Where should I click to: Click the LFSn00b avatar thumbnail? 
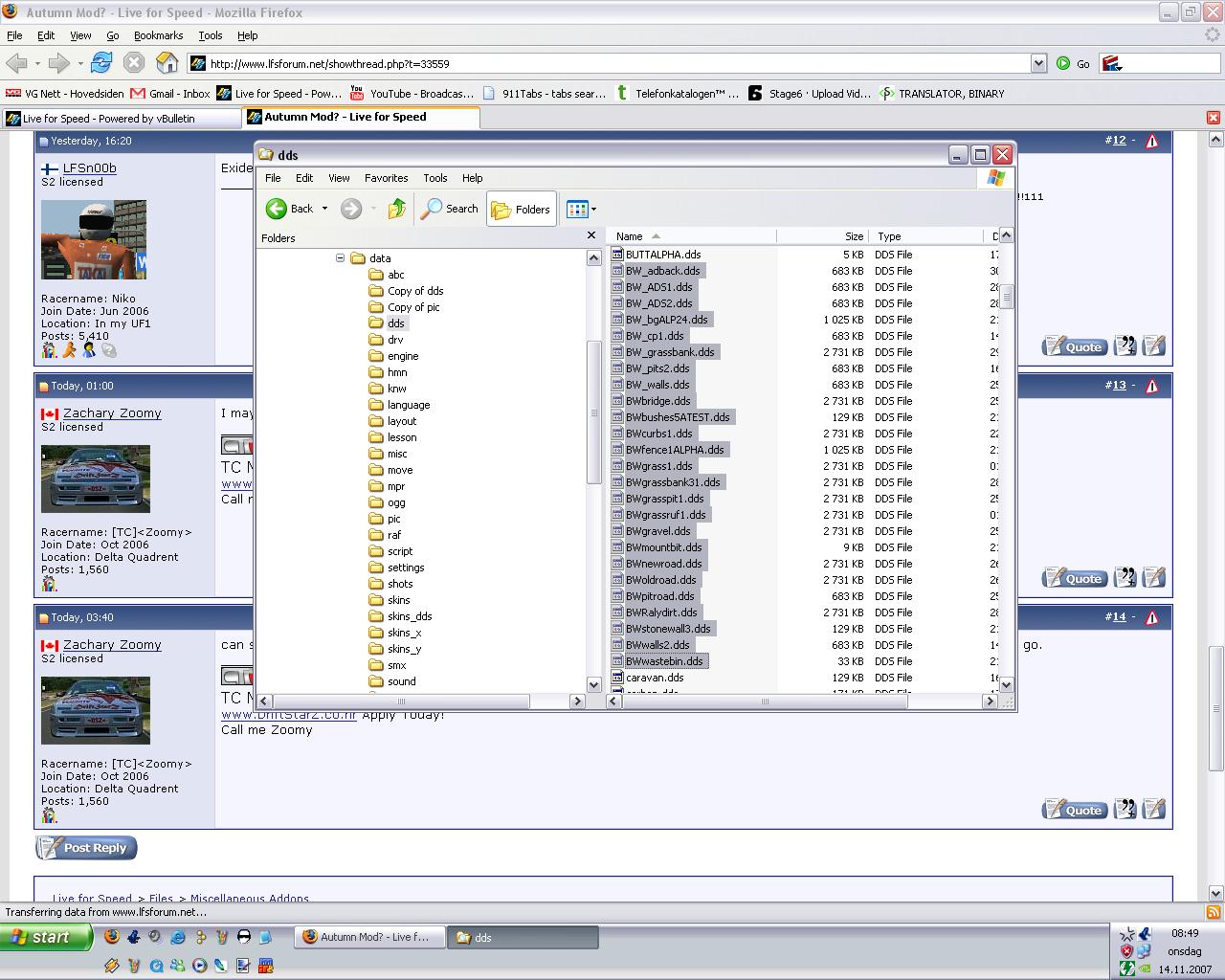[94, 239]
